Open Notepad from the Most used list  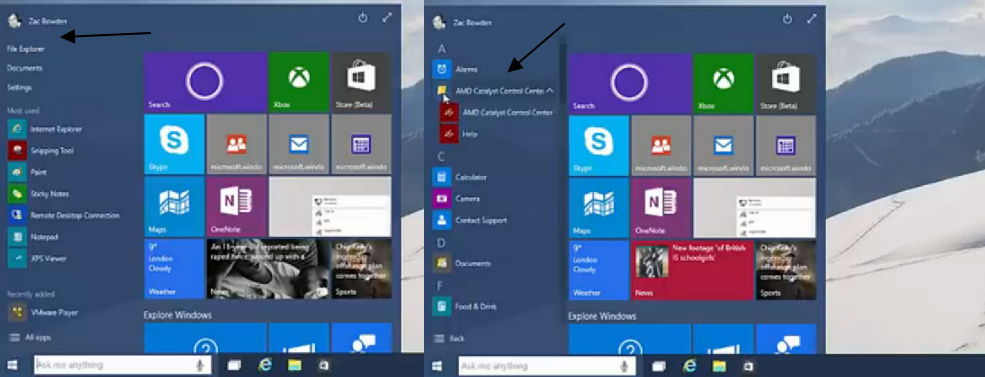[x=33, y=237]
